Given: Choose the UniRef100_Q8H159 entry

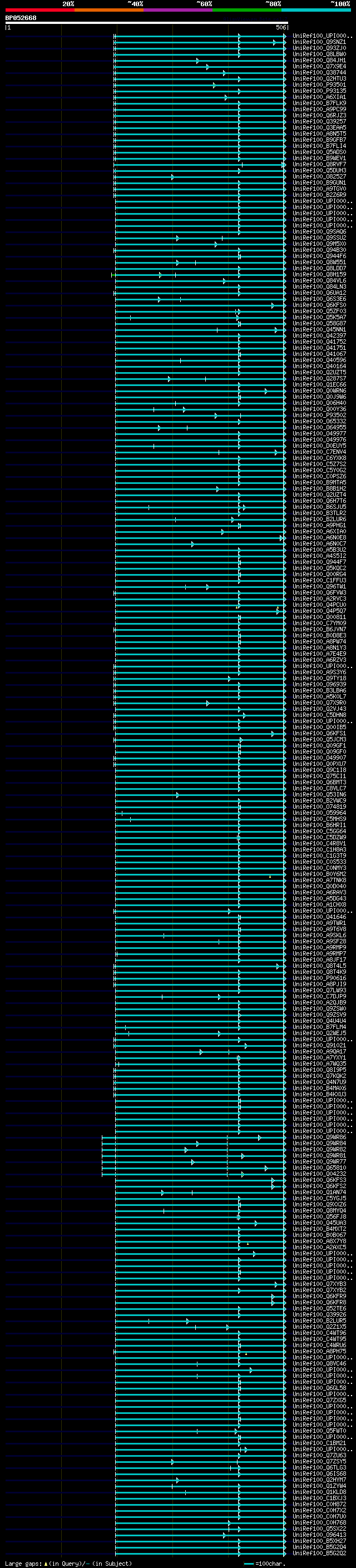Looking at the screenshot, I should click(x=319, y=275).
